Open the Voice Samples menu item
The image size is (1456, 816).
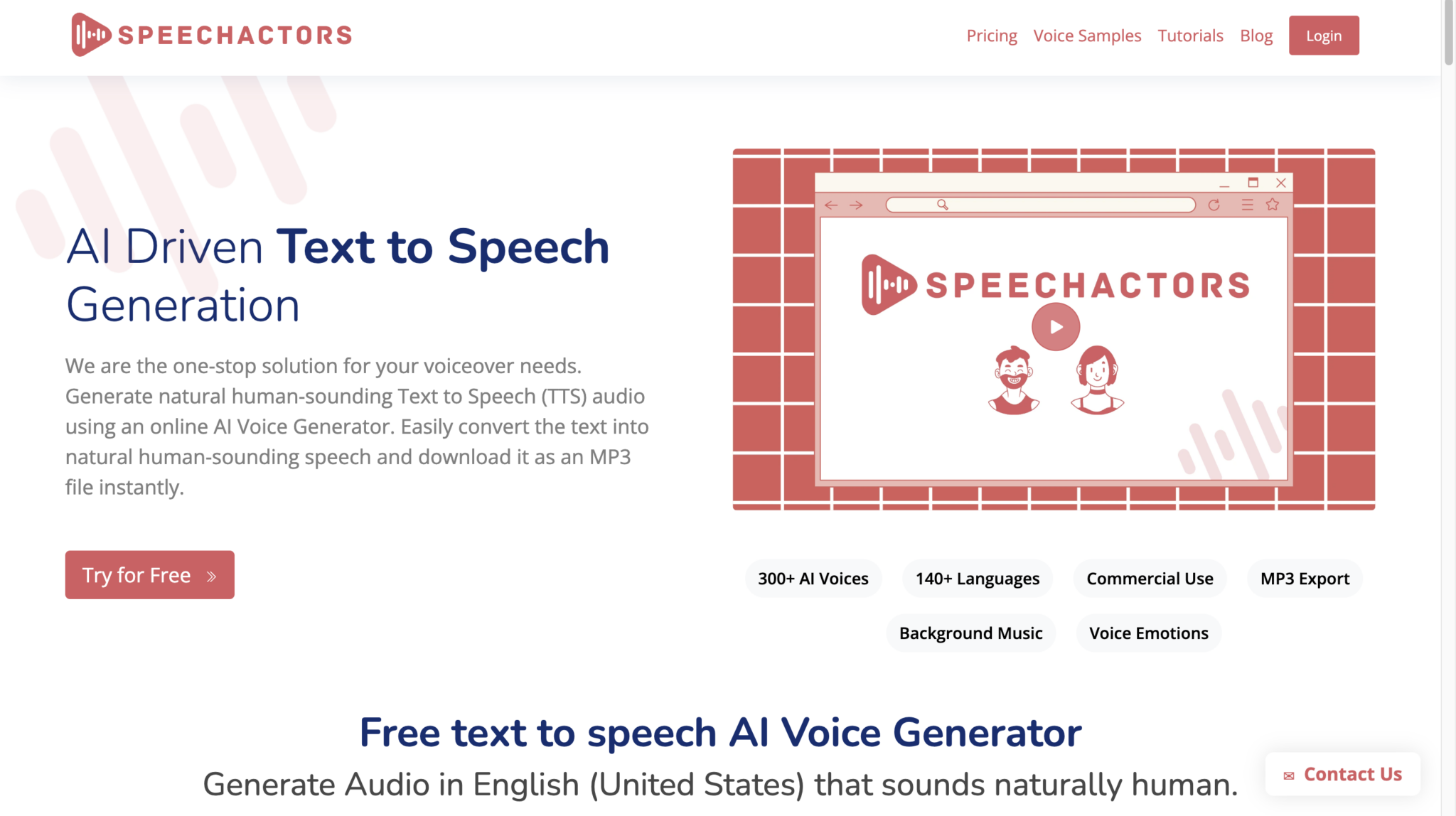tap(1087, 35)
